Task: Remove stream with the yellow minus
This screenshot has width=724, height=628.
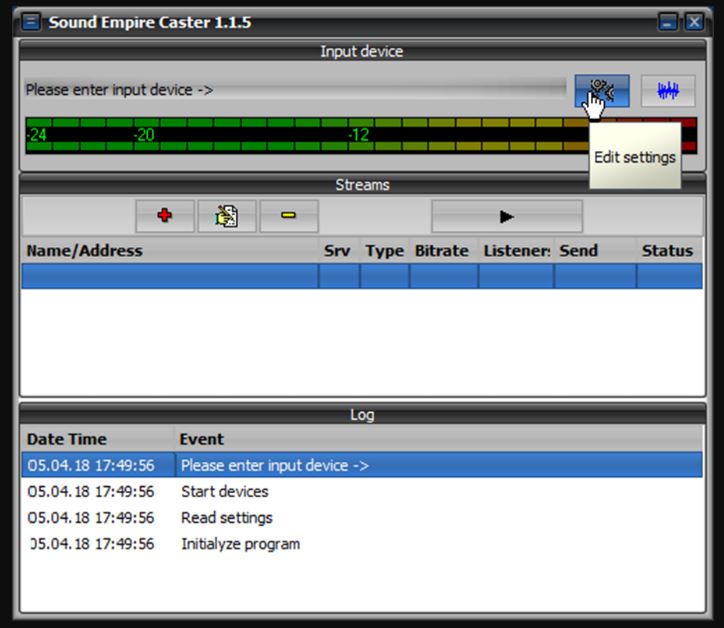Action: [289, 216]
